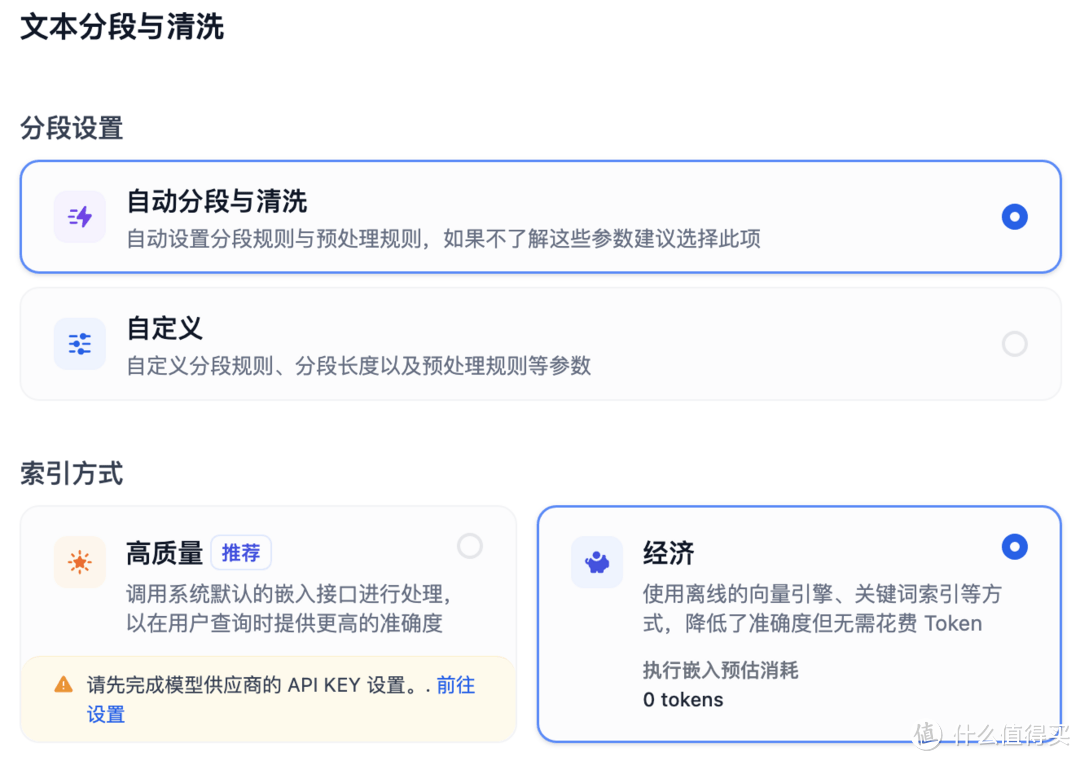
Task: Click the 值 circular logo icon
Action: click(x=925, y=736)
